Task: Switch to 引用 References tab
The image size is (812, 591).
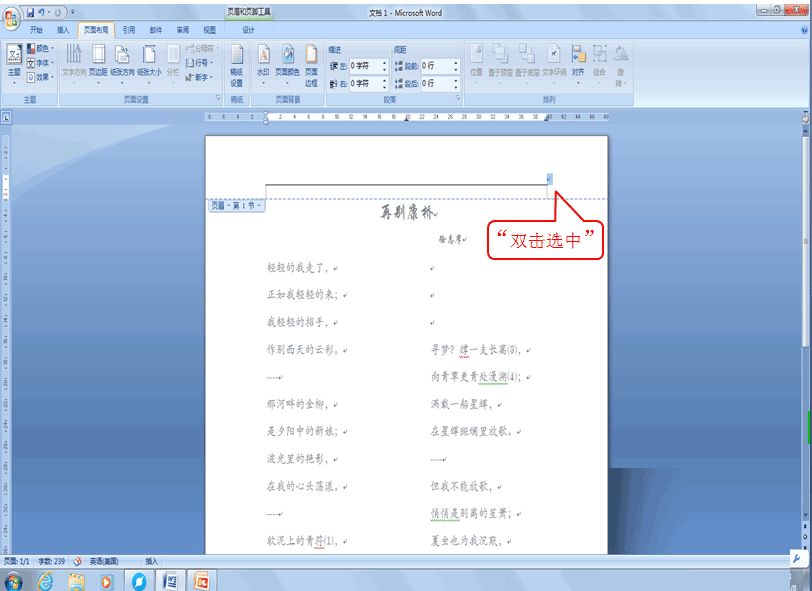Action: (x=129, y=30)
